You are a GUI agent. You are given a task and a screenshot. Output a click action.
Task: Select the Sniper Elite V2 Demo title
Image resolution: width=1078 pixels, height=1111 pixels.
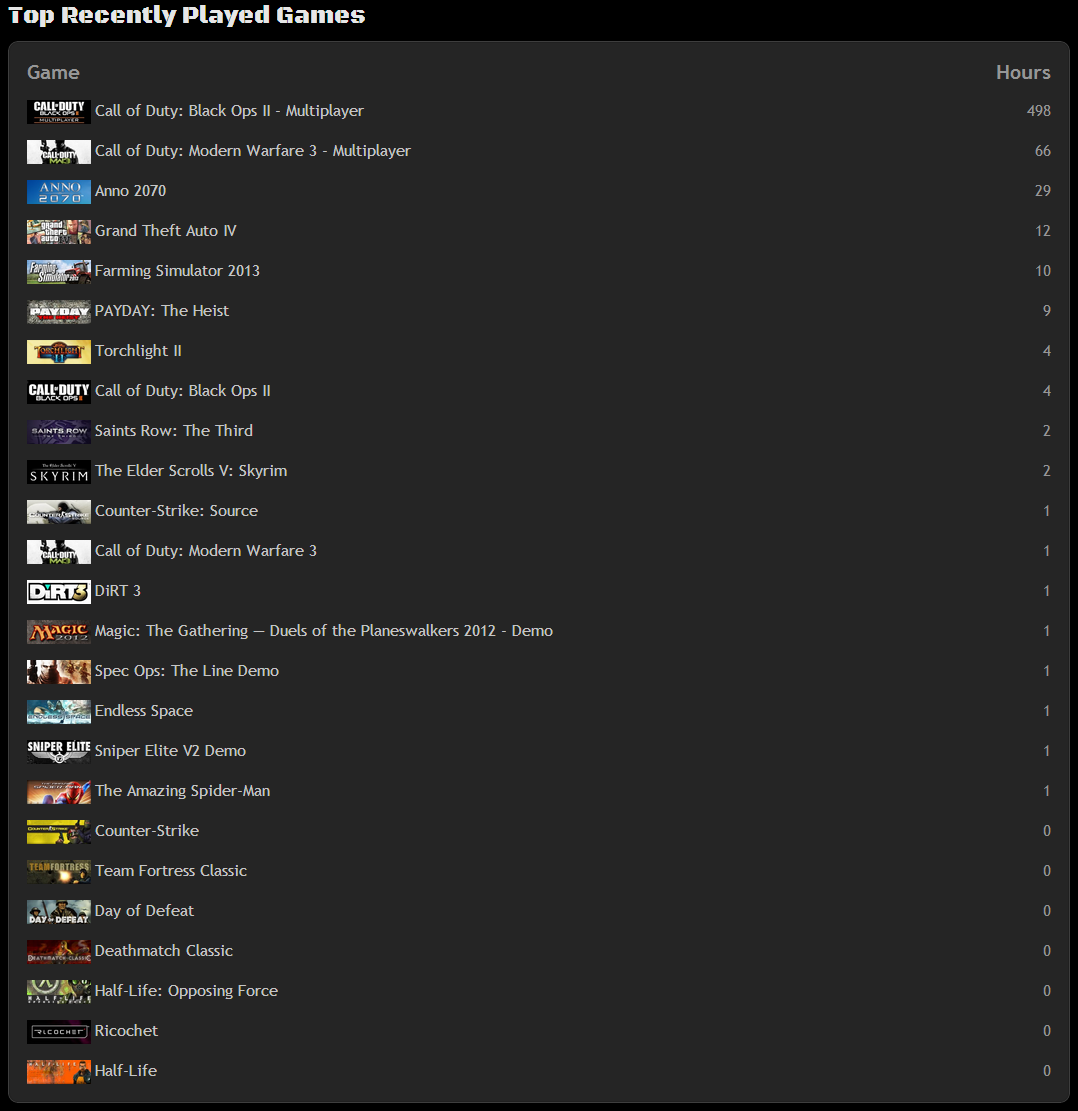point(170,751)
